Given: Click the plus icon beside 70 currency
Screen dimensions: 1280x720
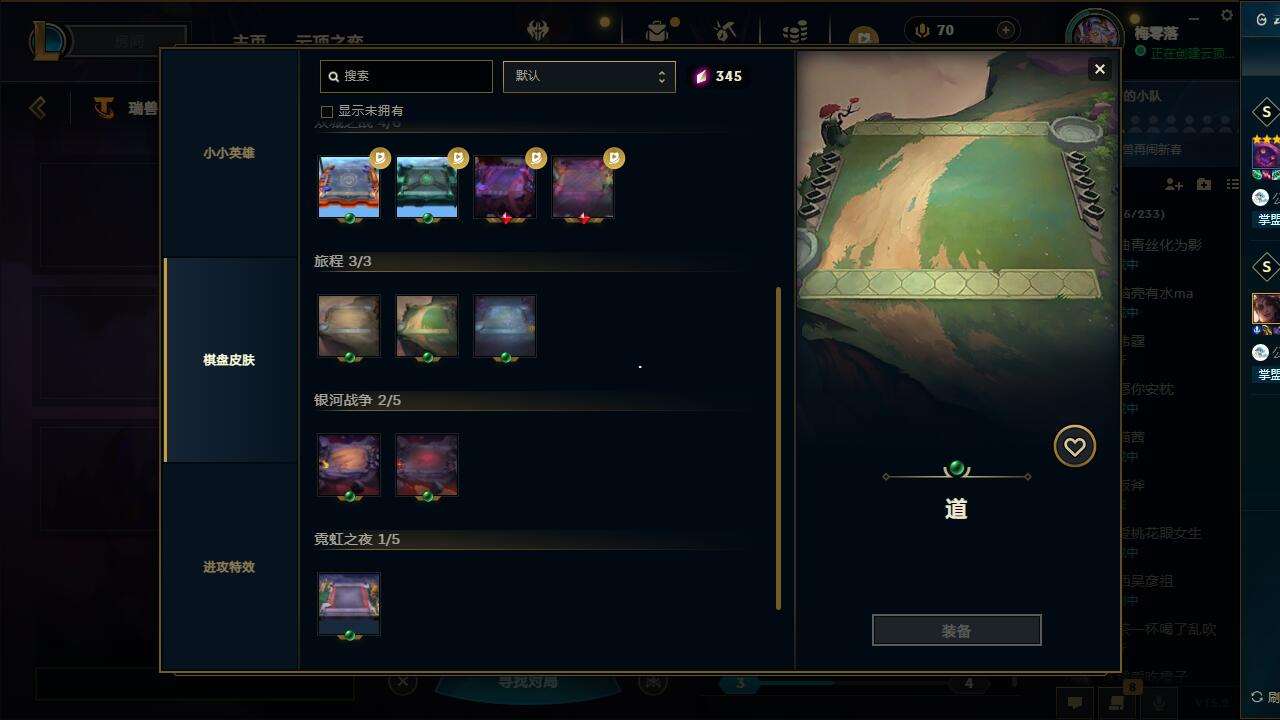Looking at the screenshot, I should pos(1006,30).
